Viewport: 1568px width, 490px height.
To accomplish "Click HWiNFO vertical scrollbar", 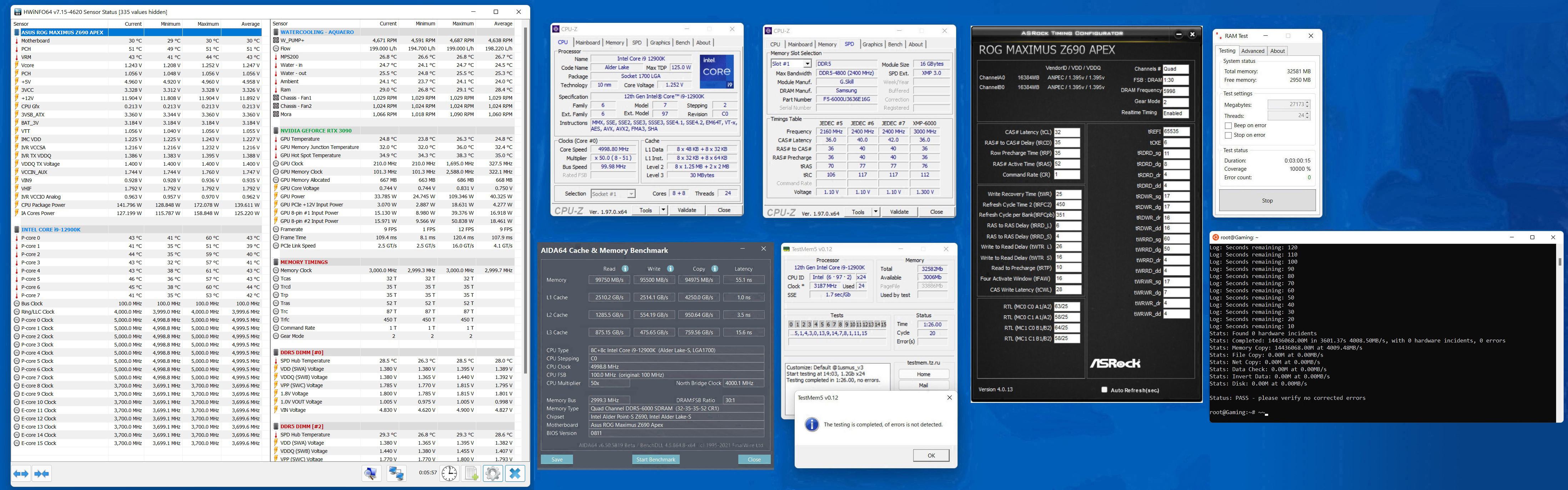I will click(x=525, y=201).
